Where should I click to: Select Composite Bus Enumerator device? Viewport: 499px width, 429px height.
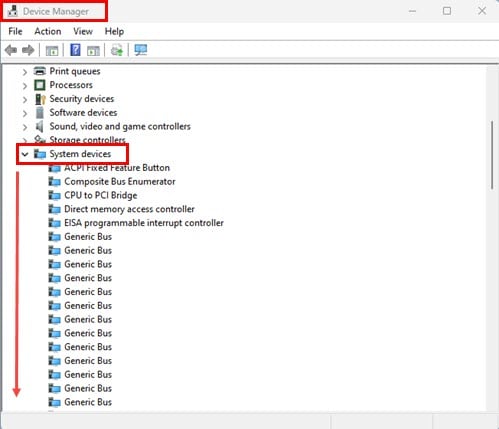[120, 182]
